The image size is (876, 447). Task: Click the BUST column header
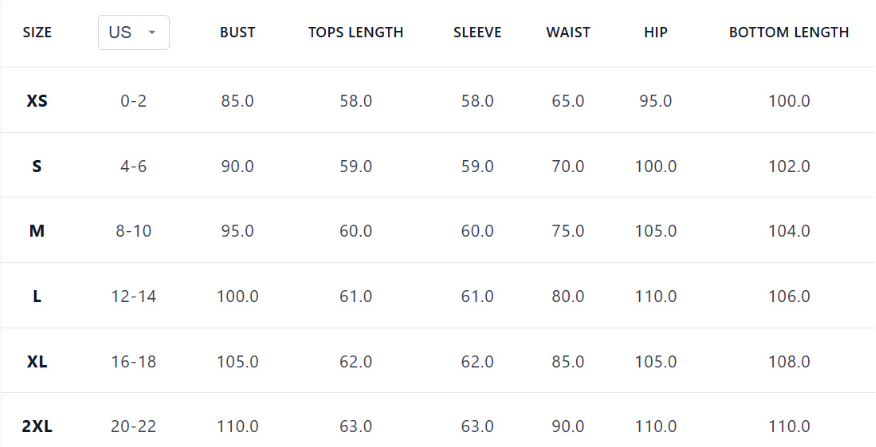(x=238, y=32)
